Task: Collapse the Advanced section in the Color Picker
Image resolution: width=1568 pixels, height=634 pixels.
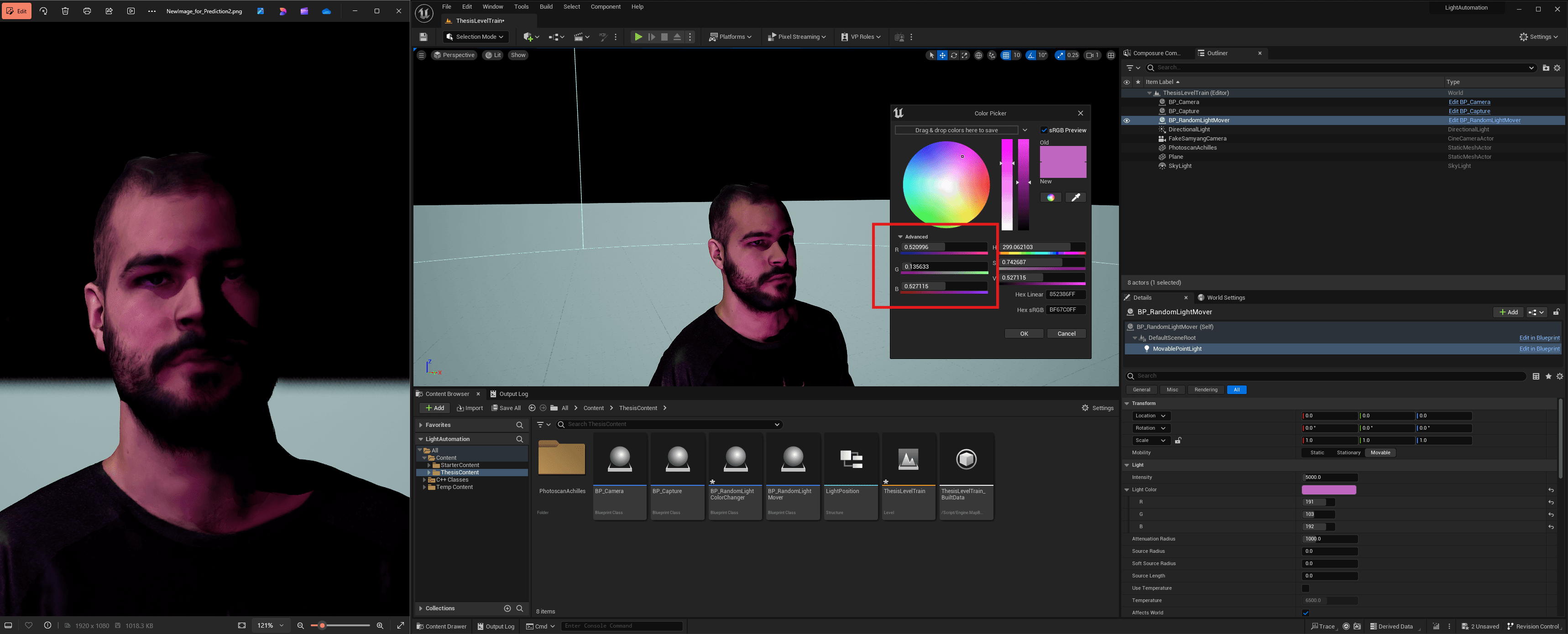Action: pyautogui.click(x=901, y=237)
